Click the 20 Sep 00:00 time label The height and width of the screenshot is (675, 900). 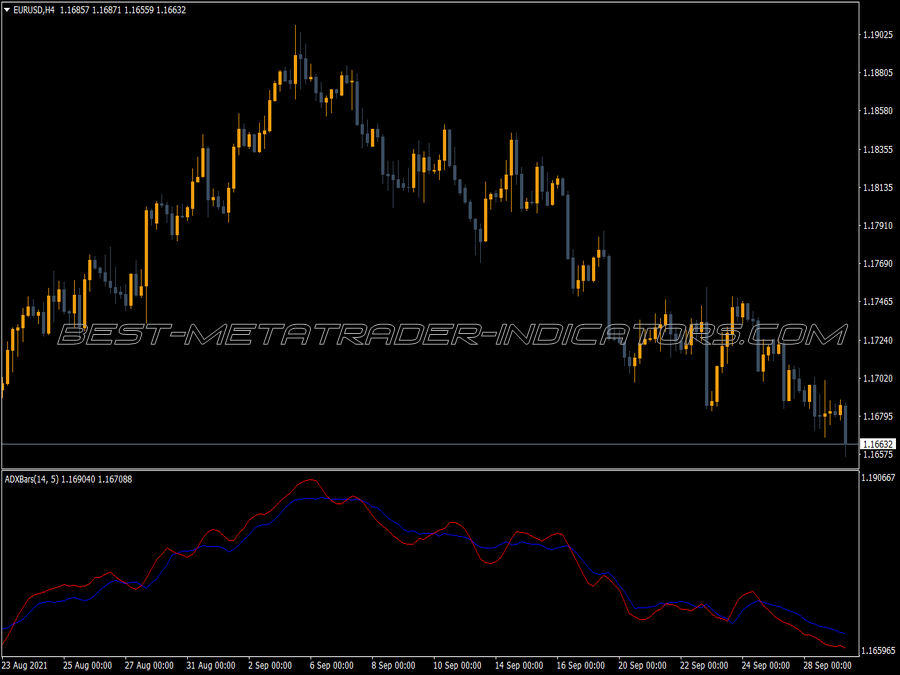click(x=643, y=666)
